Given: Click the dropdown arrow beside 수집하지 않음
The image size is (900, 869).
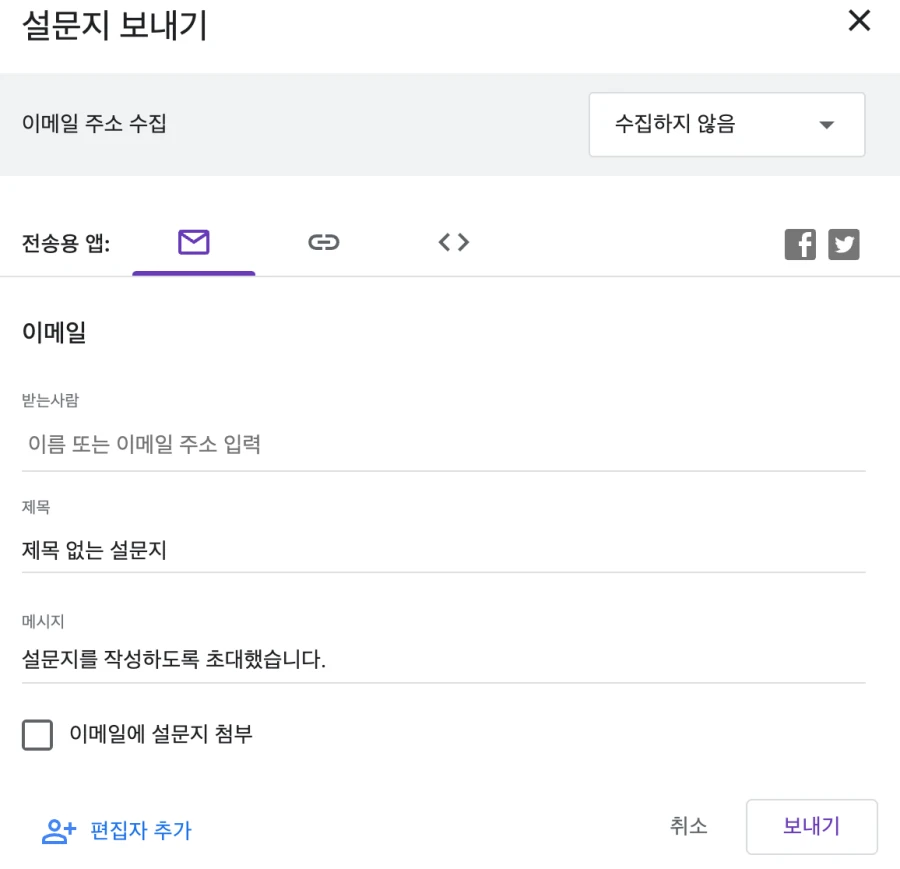Looking at the screenshot, I should 827,124.
